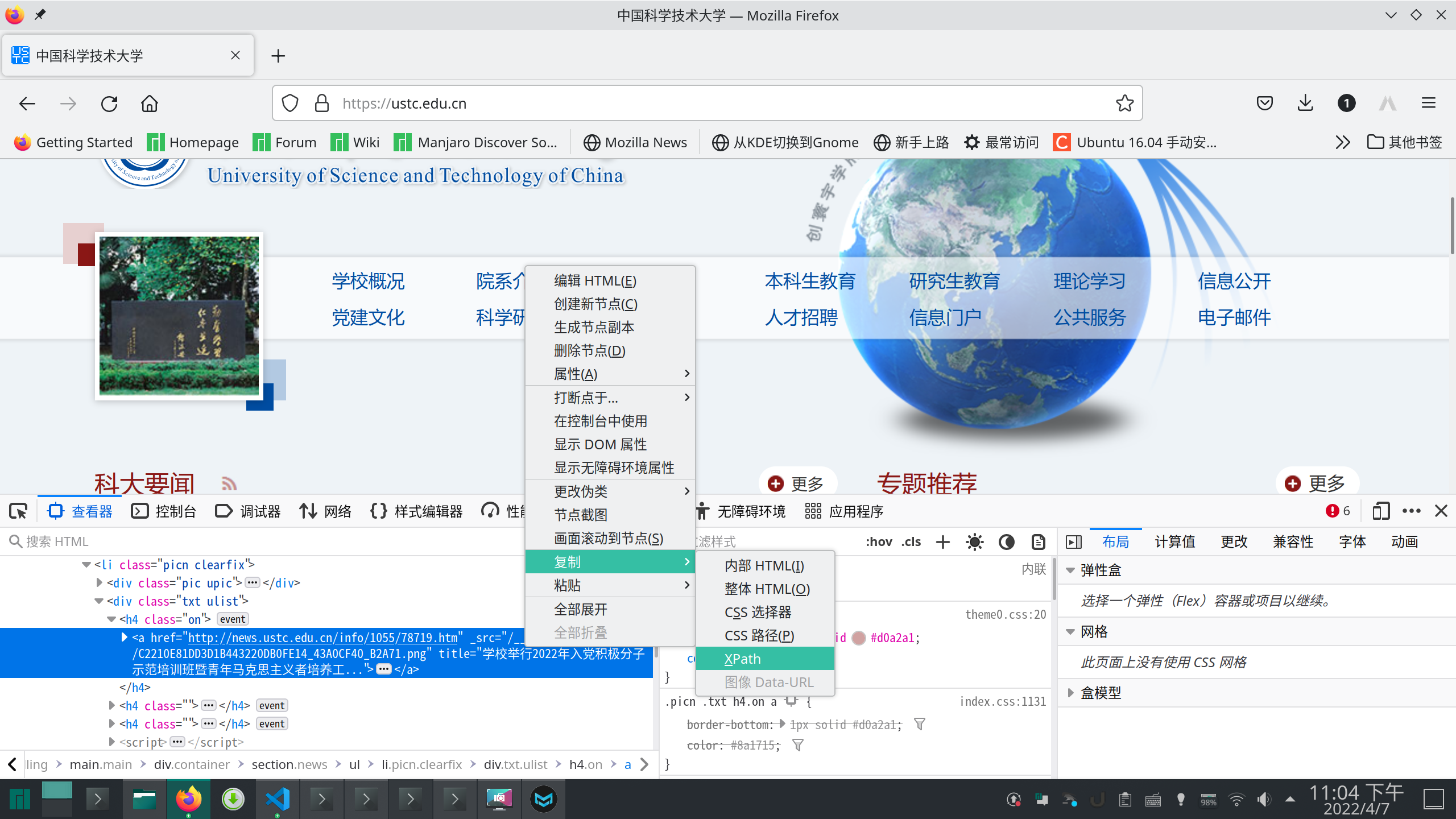Click 全部展开 expand all item

click(x=610, y=609)
